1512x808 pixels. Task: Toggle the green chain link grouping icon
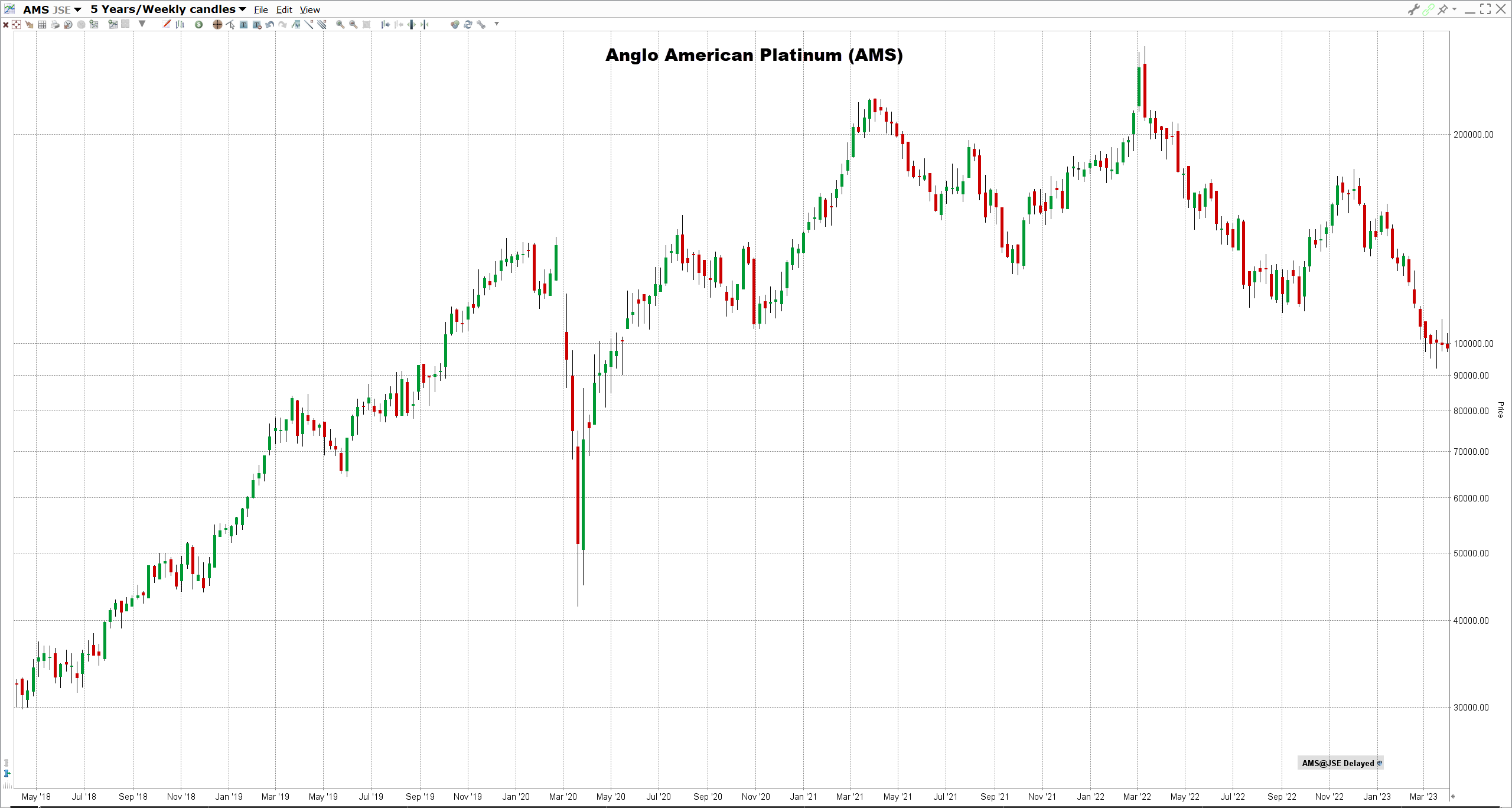click(x=1428, y=9)
